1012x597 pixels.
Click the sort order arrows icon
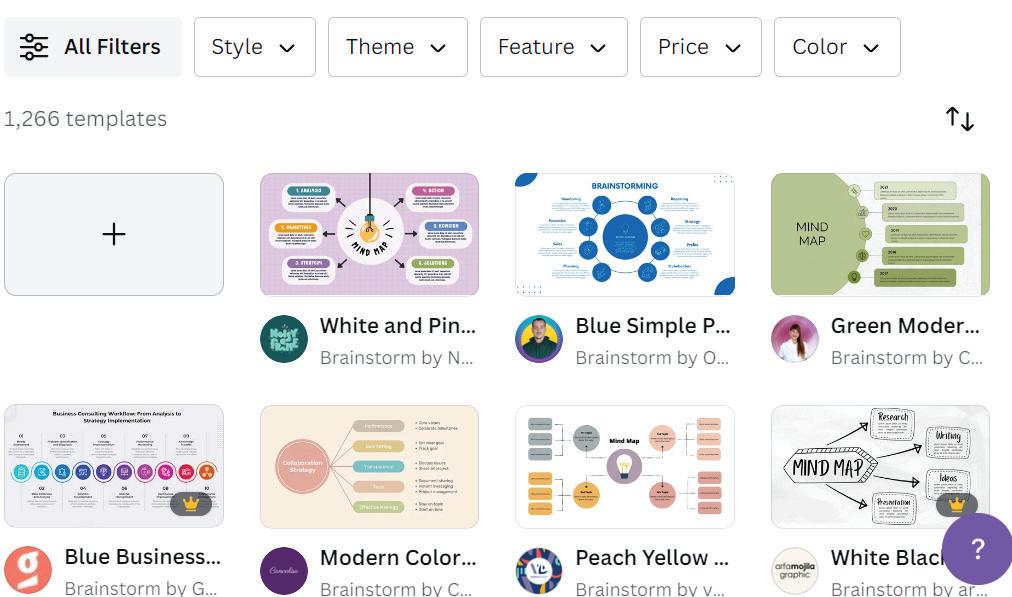coord(960,119)
